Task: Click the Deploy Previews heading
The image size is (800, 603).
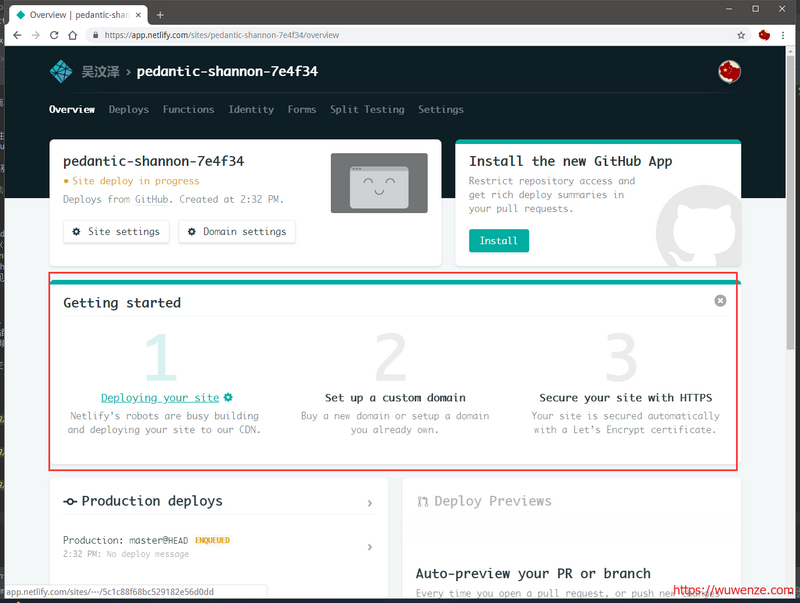Action: coord(493,501)
